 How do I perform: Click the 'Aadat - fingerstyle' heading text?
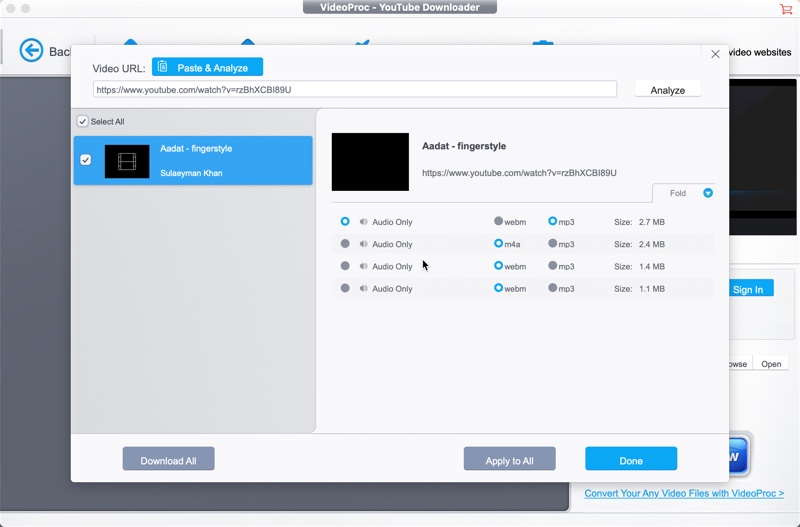[464, 146]
